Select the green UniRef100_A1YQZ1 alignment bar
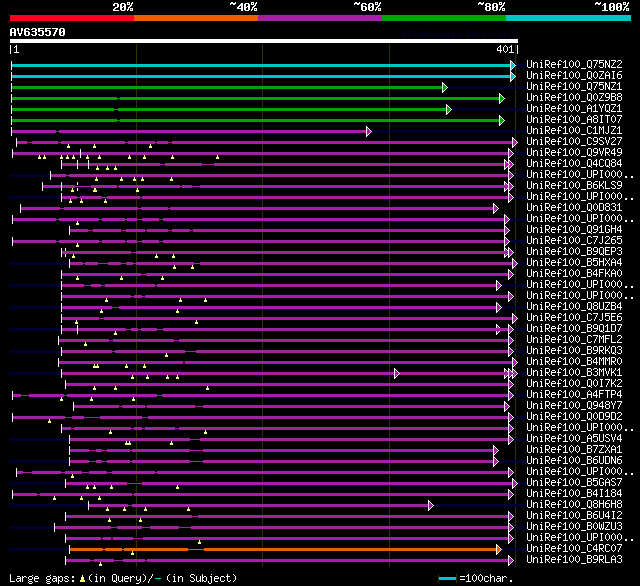Image resolution: width=640 pixels, height=586 pixels. [230, 109]
